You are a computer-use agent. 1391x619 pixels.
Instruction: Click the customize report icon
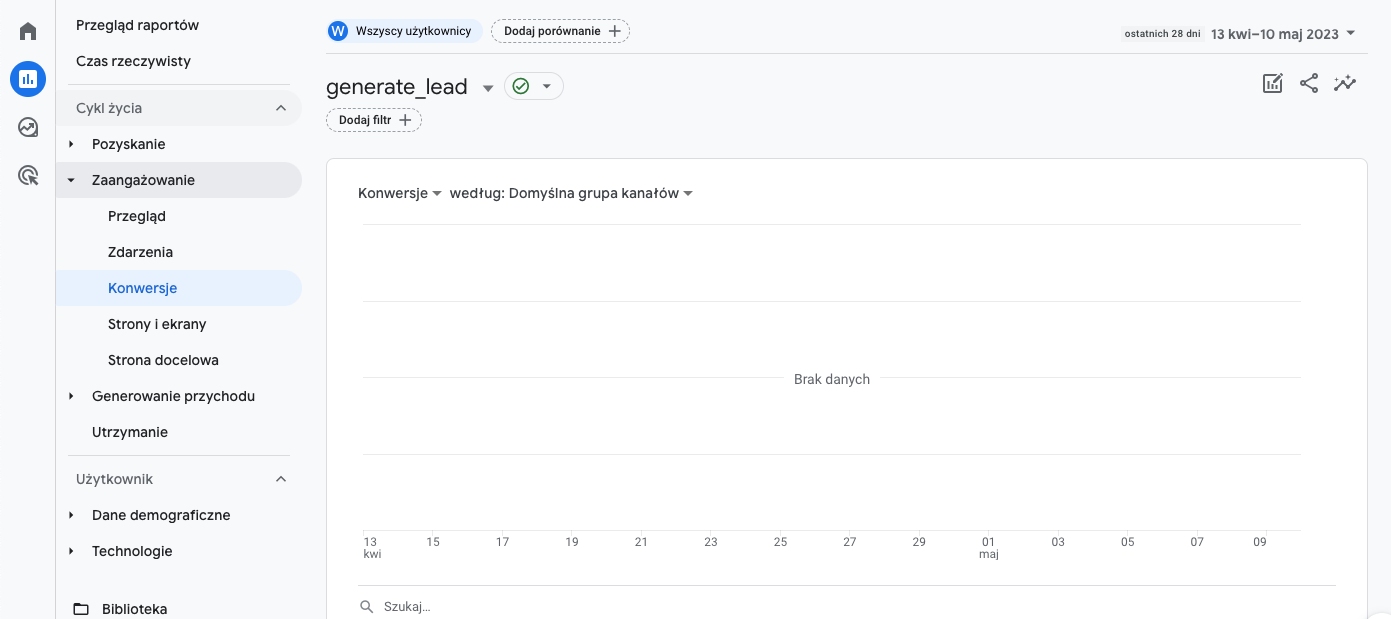1272,84
